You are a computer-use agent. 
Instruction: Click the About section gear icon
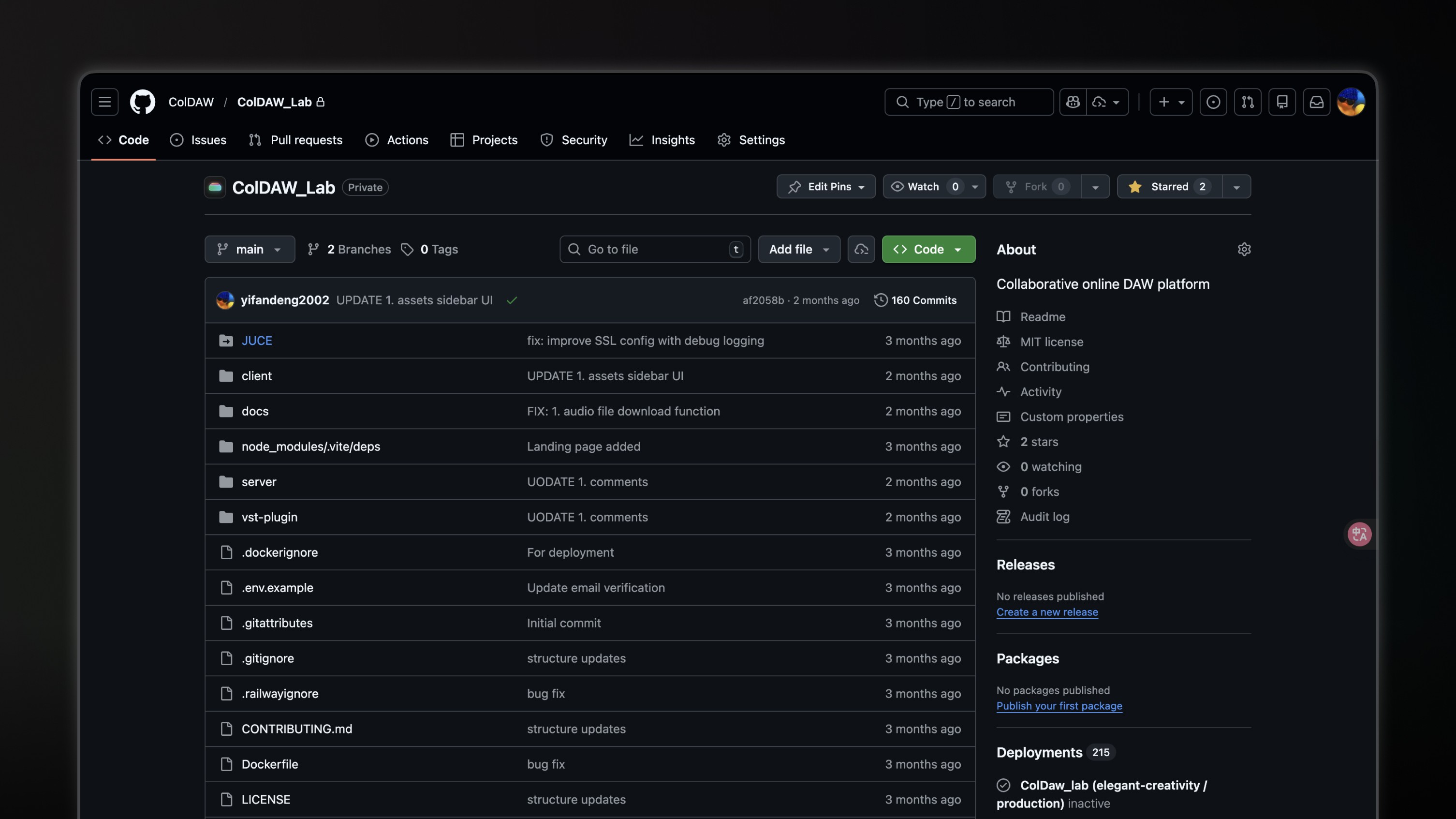point(1244,250)
